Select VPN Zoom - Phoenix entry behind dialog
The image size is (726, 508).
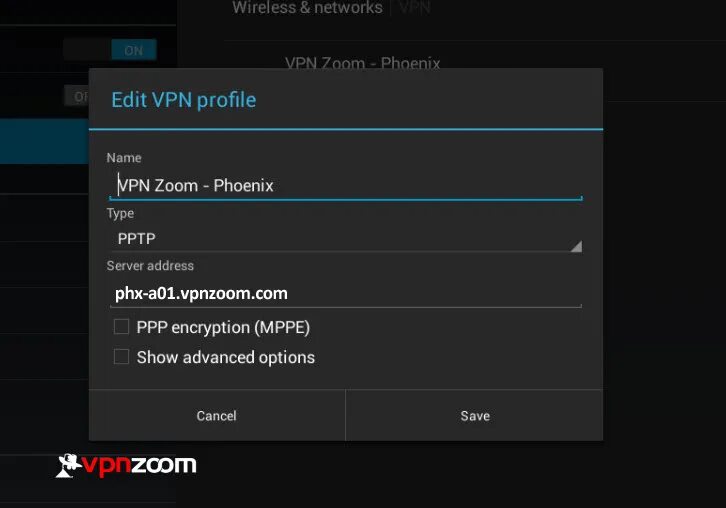point(362,62)
